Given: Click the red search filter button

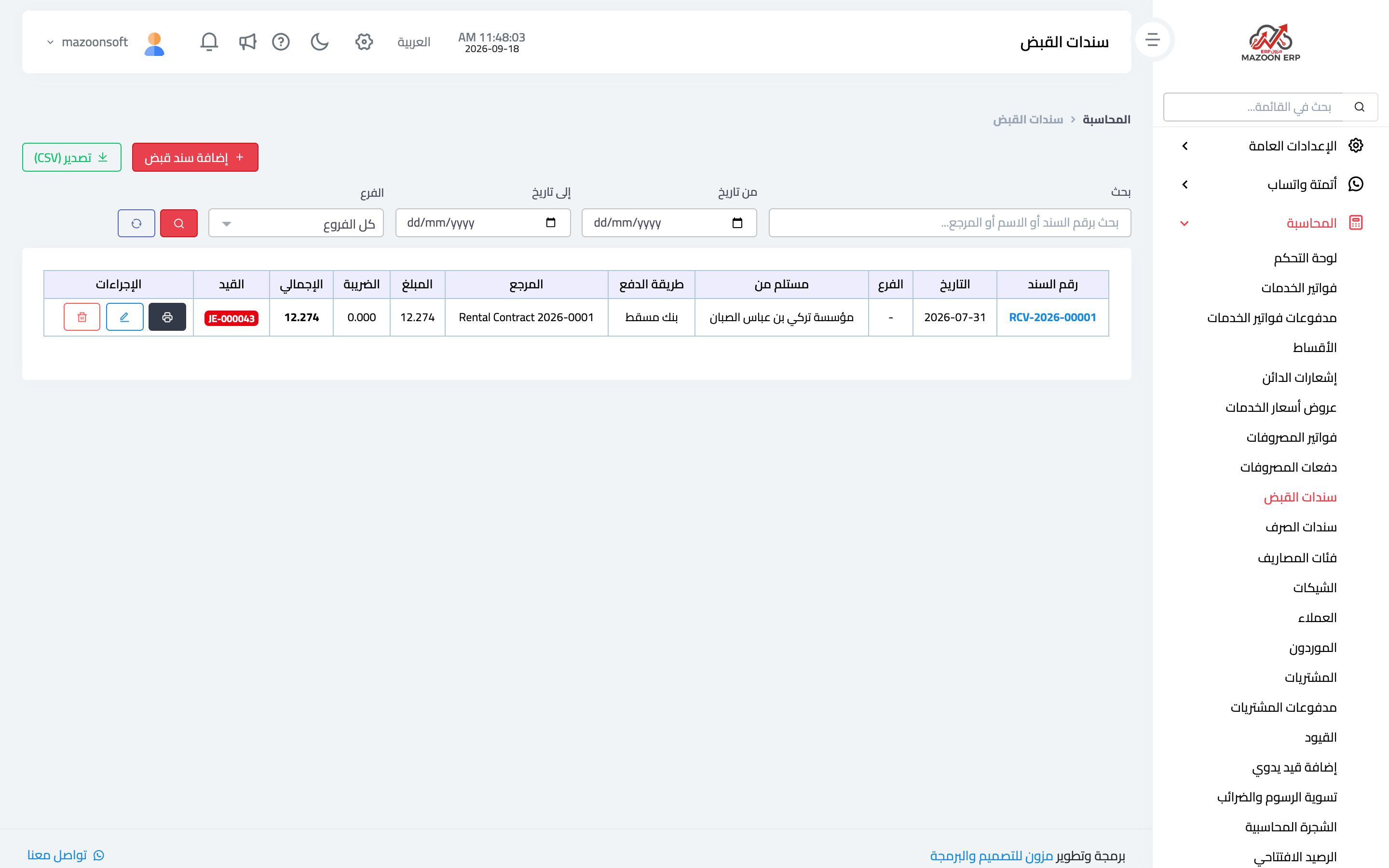Looking at the screenshot, I should pos(178,223).
